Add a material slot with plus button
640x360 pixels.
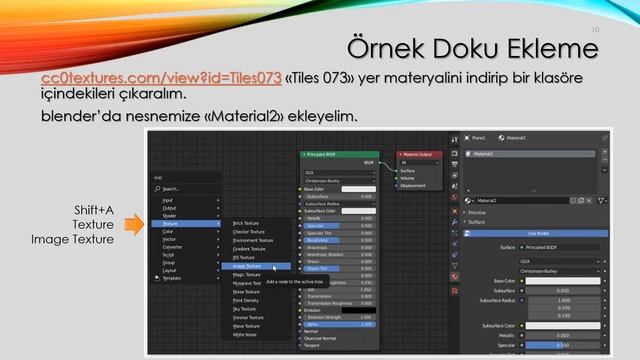click(605, 152)
